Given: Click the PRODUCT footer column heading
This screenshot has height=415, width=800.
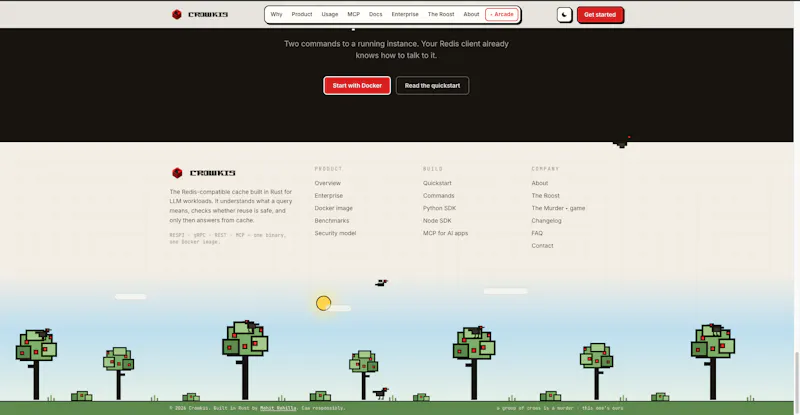Looking at the screenshot, I should pos(328,168).
